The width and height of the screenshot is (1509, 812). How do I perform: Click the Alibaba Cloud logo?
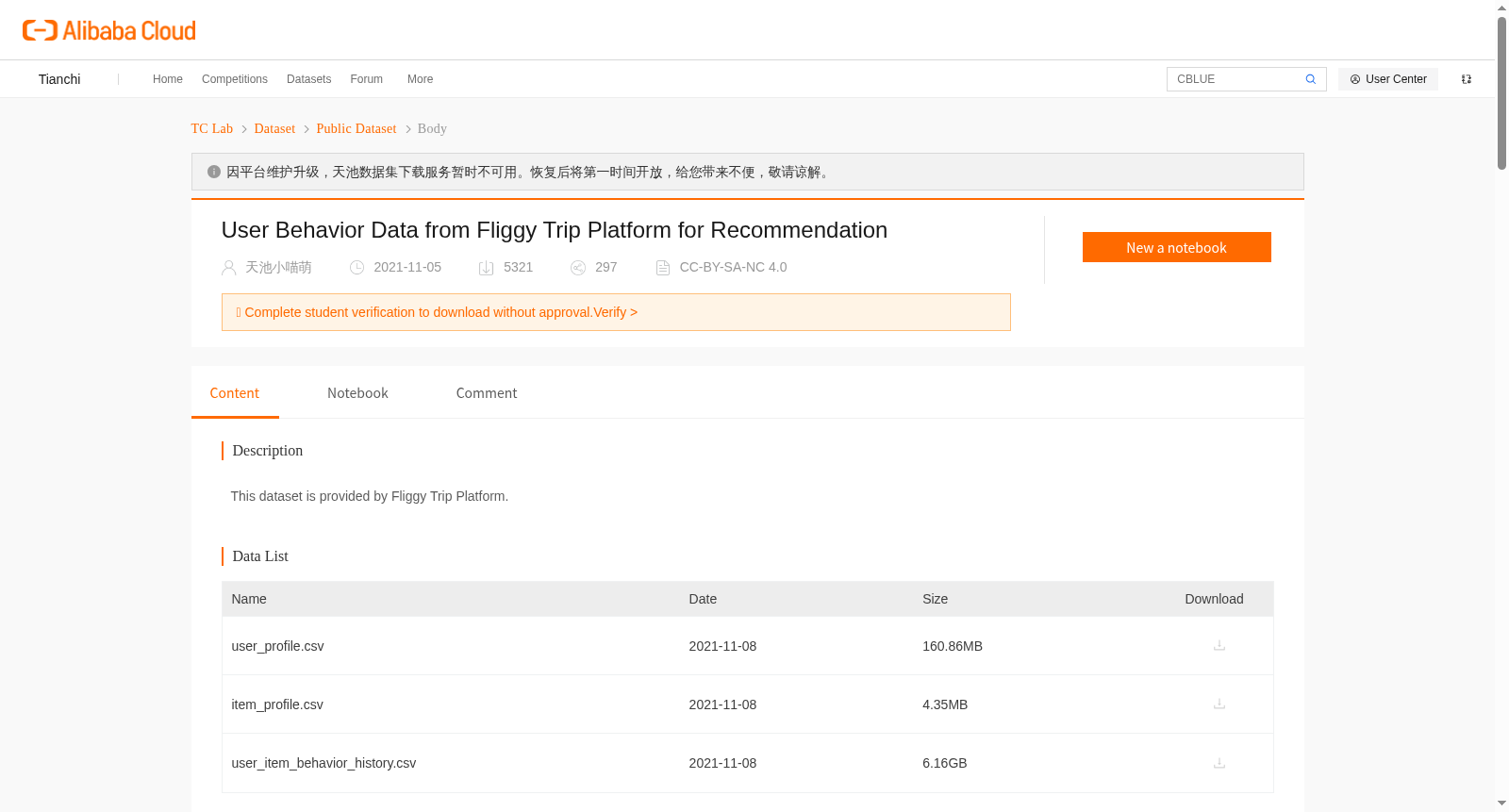109,30
